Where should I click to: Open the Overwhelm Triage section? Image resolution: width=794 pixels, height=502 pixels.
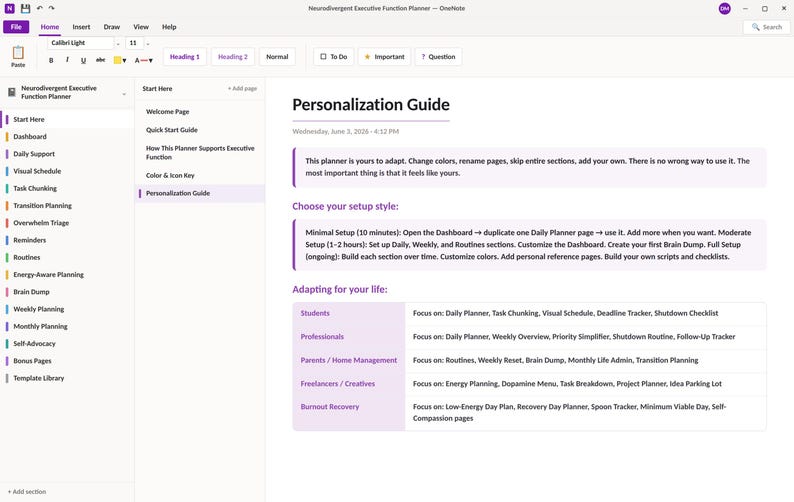(67, 223)
